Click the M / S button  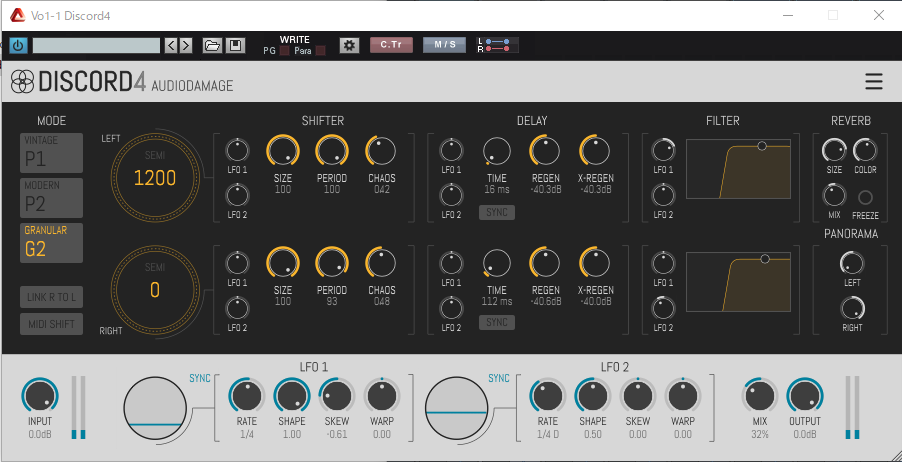[x=445, y=45]
